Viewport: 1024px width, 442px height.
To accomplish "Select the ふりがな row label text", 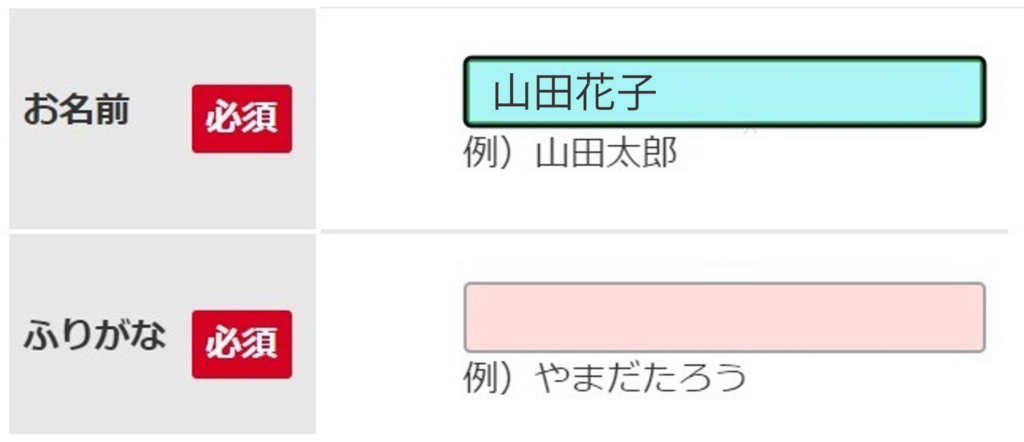I will coord(94,337).
